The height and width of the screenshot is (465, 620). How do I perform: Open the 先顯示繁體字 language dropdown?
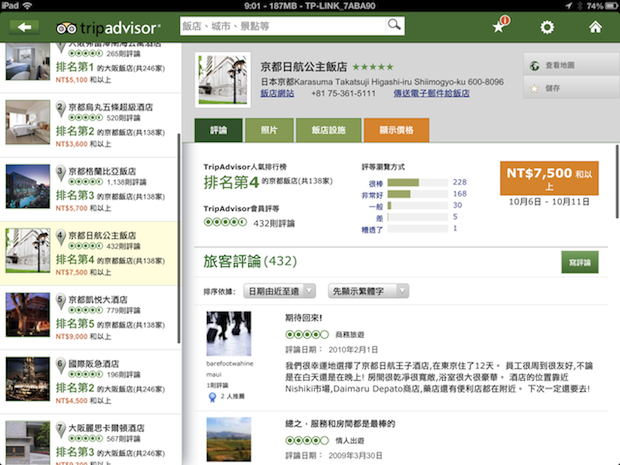point(369,291)
